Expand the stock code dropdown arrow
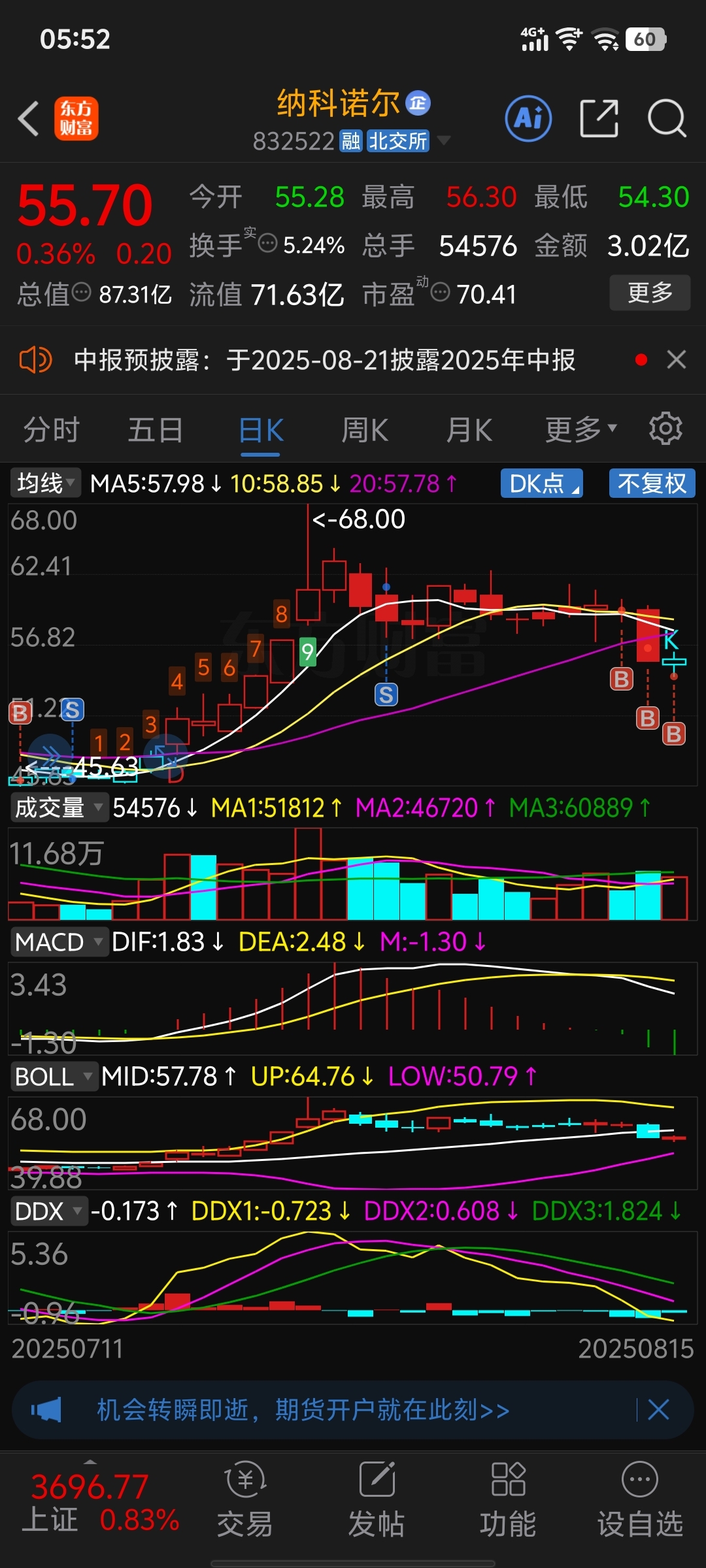The image size is (706, 1568). tap(443, 140)
